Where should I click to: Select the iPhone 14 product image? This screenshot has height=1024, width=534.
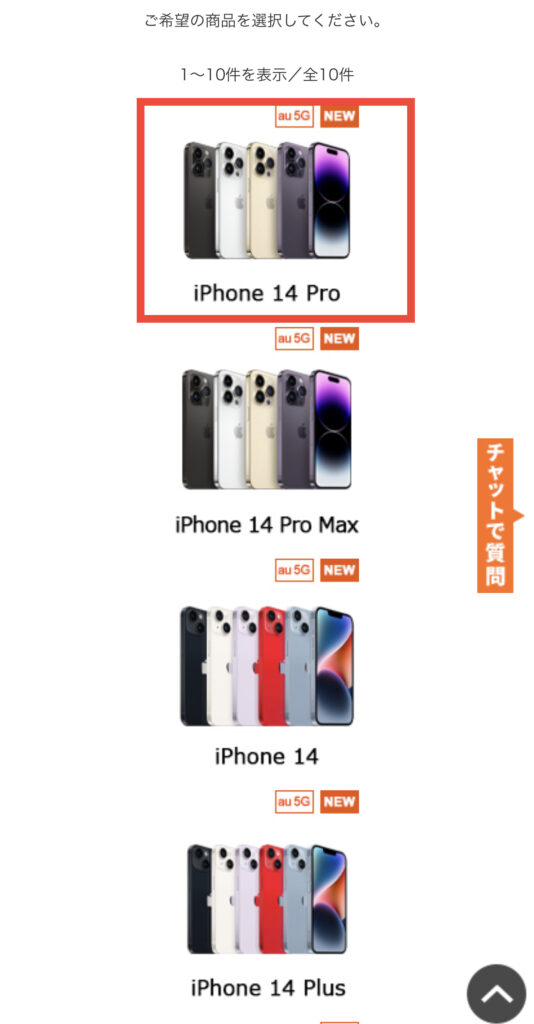click(x=266, y=665)
